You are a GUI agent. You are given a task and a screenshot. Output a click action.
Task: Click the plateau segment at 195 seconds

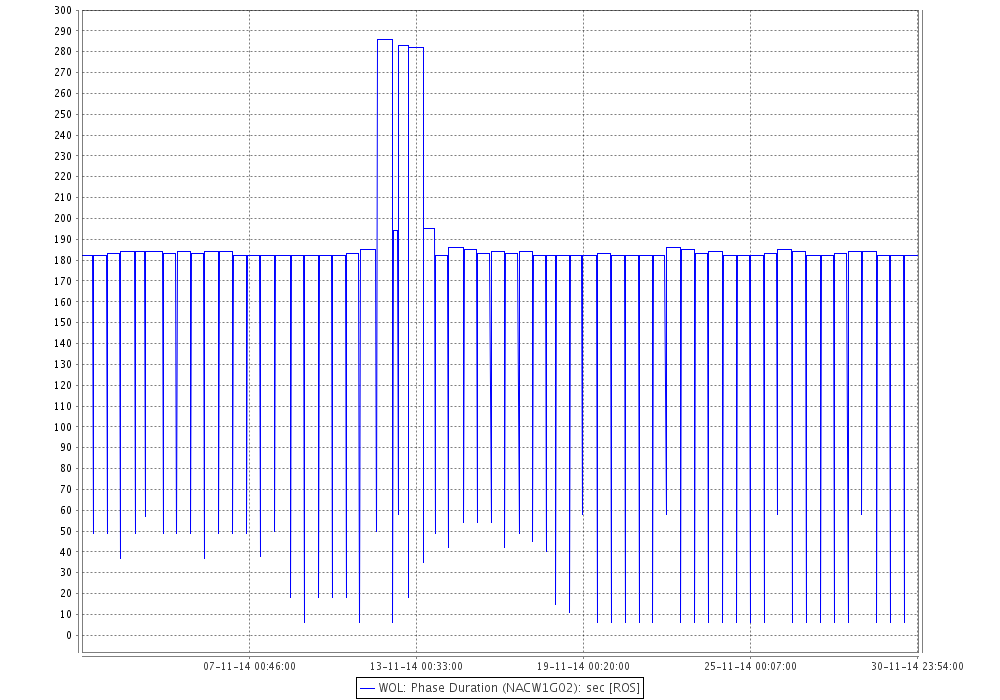(429, 228)
